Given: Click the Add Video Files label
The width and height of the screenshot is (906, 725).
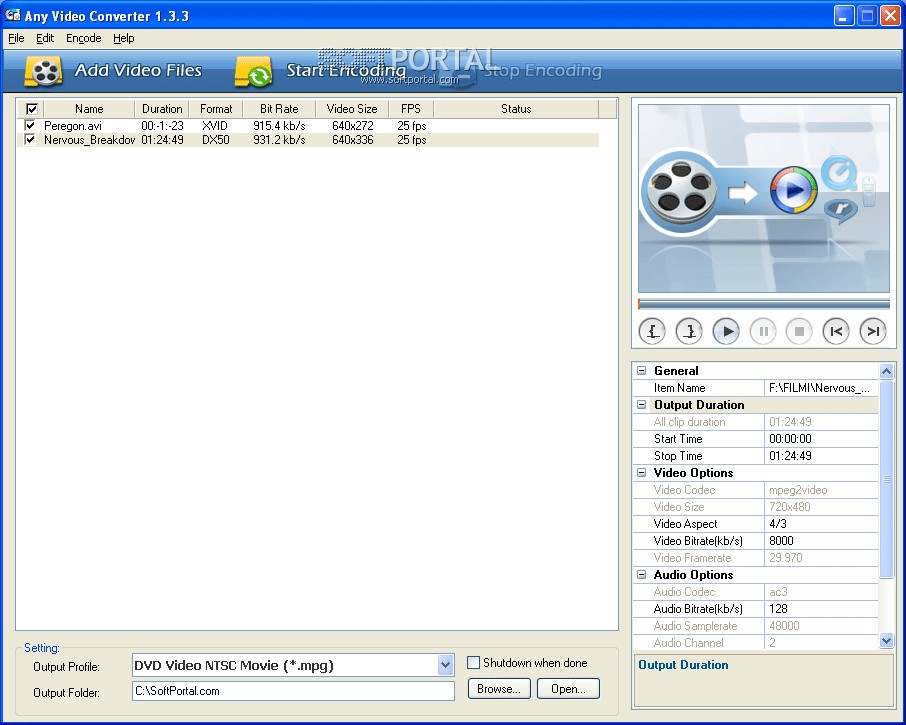Looking at the screenshot, I should point(138,70).
